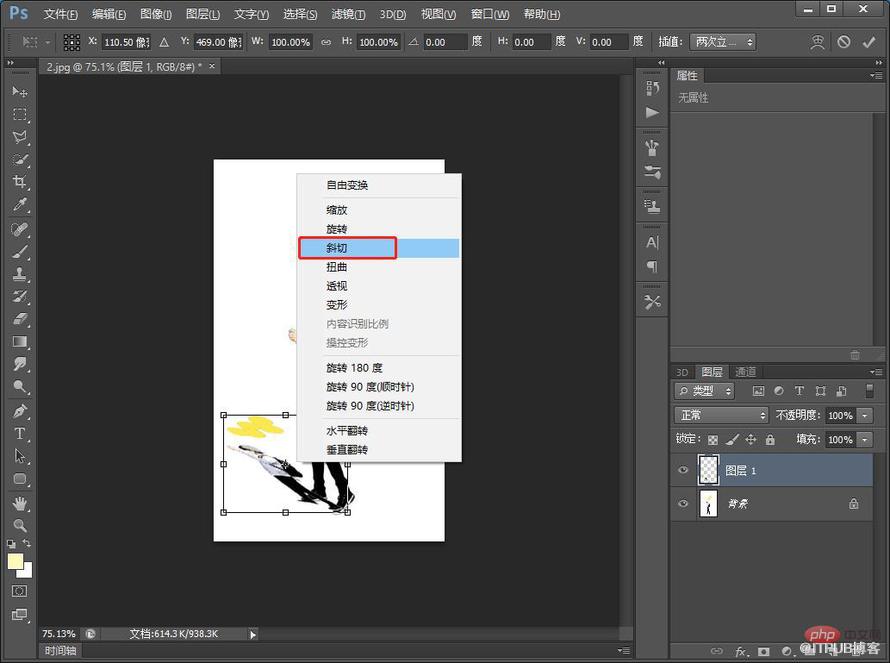Image resolution: width=890 pixels, height=663 pixels.
Task: Select the Horizontal Type tool
Action: coord(20,434)
